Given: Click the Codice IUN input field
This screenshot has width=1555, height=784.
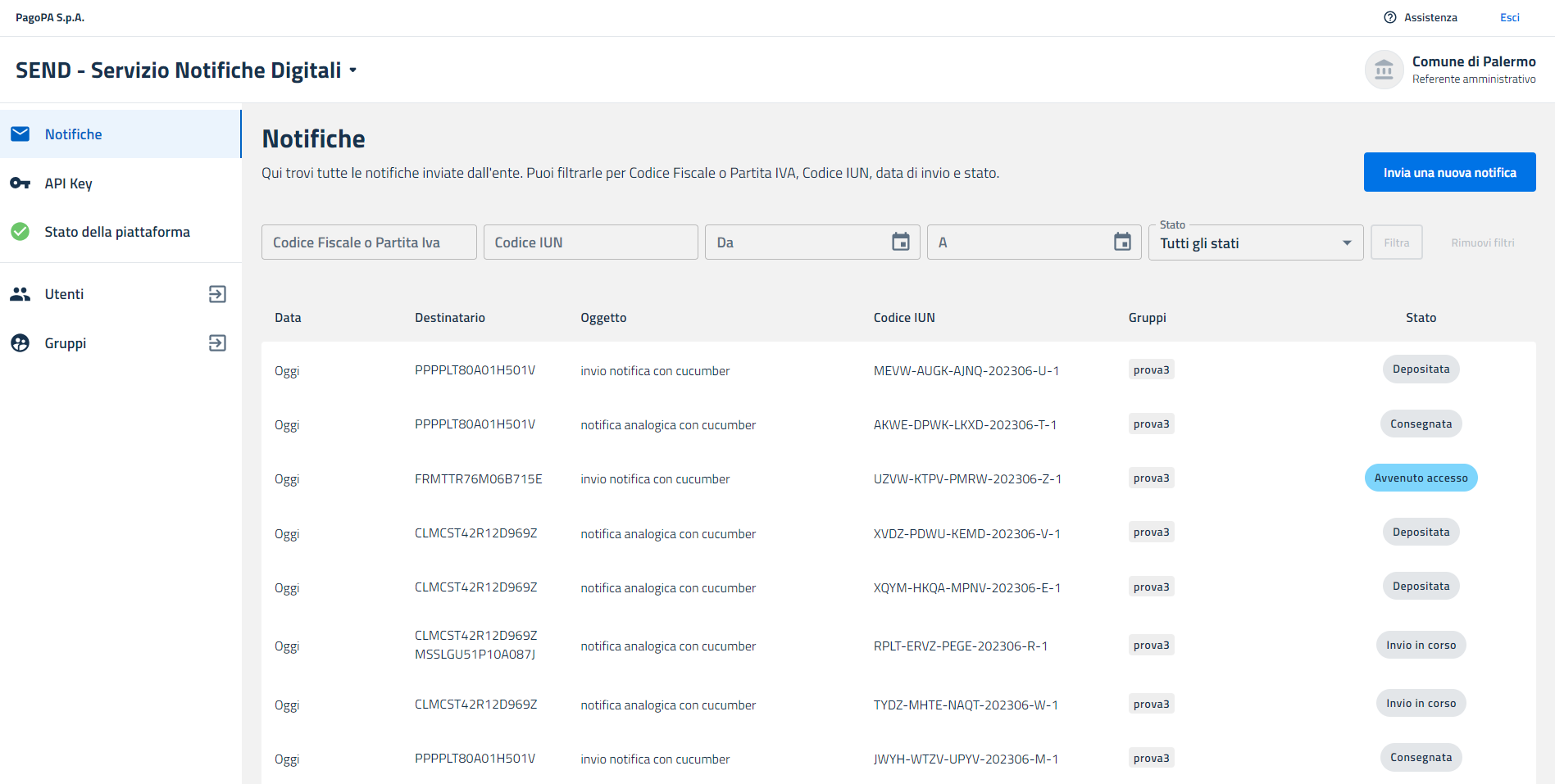Looking at the screenshot, I should (x=590, y=242).
